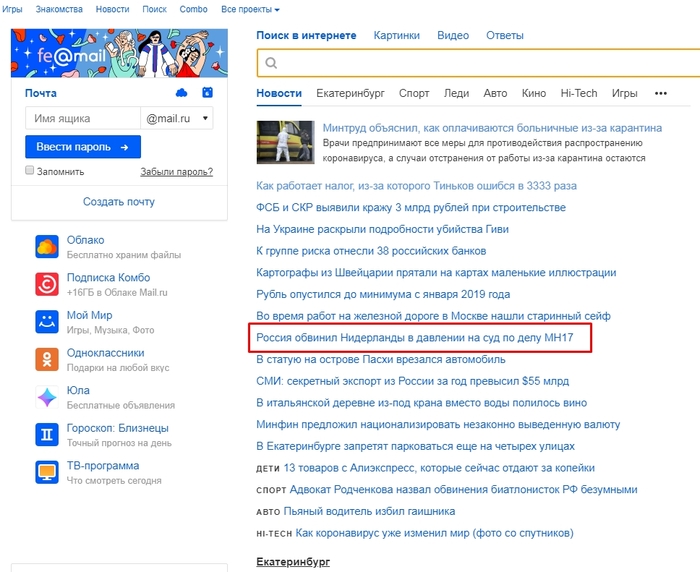Open Знакомства in the top navigation
700x572 pixels.
click(x=59, y=9)
